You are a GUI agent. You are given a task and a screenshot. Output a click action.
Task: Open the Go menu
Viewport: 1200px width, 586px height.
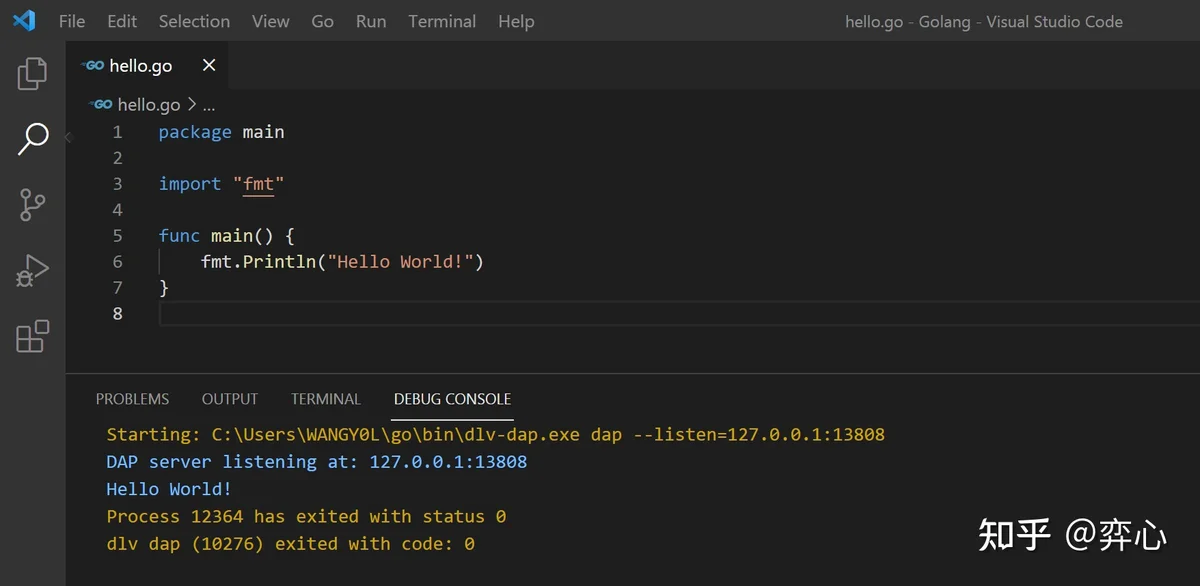tap(322, 21)
